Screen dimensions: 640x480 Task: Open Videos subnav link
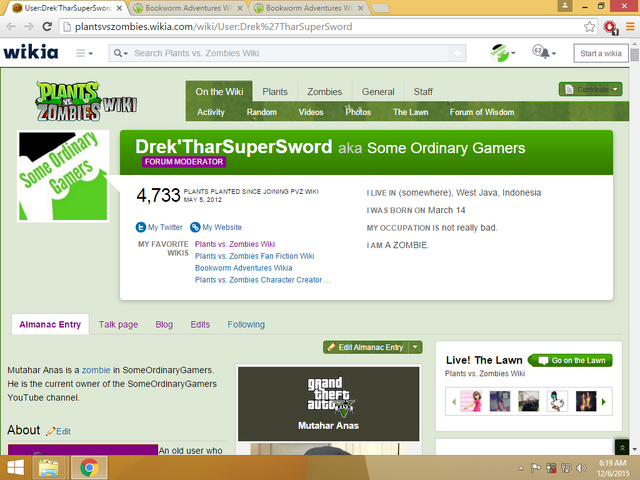[x=311, y=112]
